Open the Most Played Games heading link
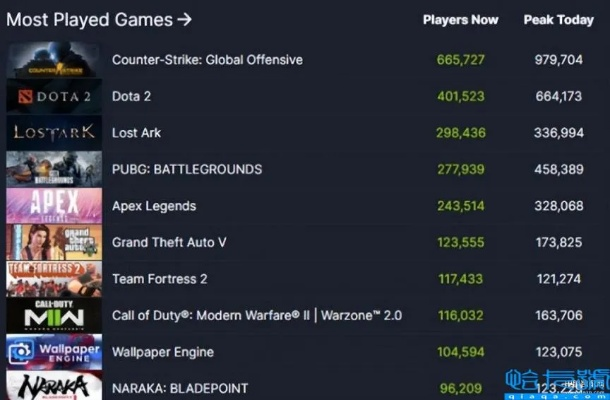The image size is (610, 400). point(99,19)
